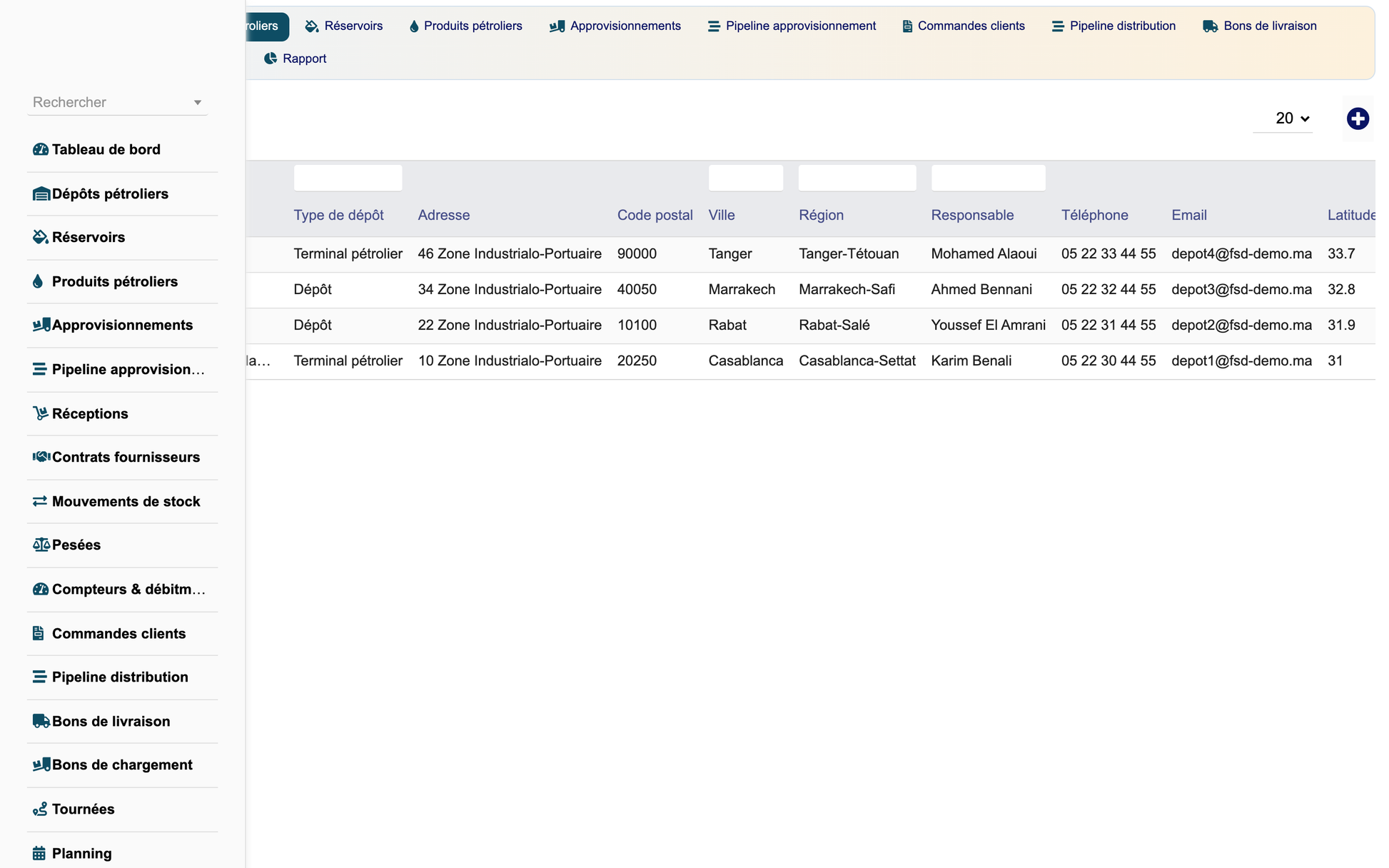Switch to Pipeline approvisionnement tab
The height and width of the screenshot is (868, 1389).
[x=792, y=26]
